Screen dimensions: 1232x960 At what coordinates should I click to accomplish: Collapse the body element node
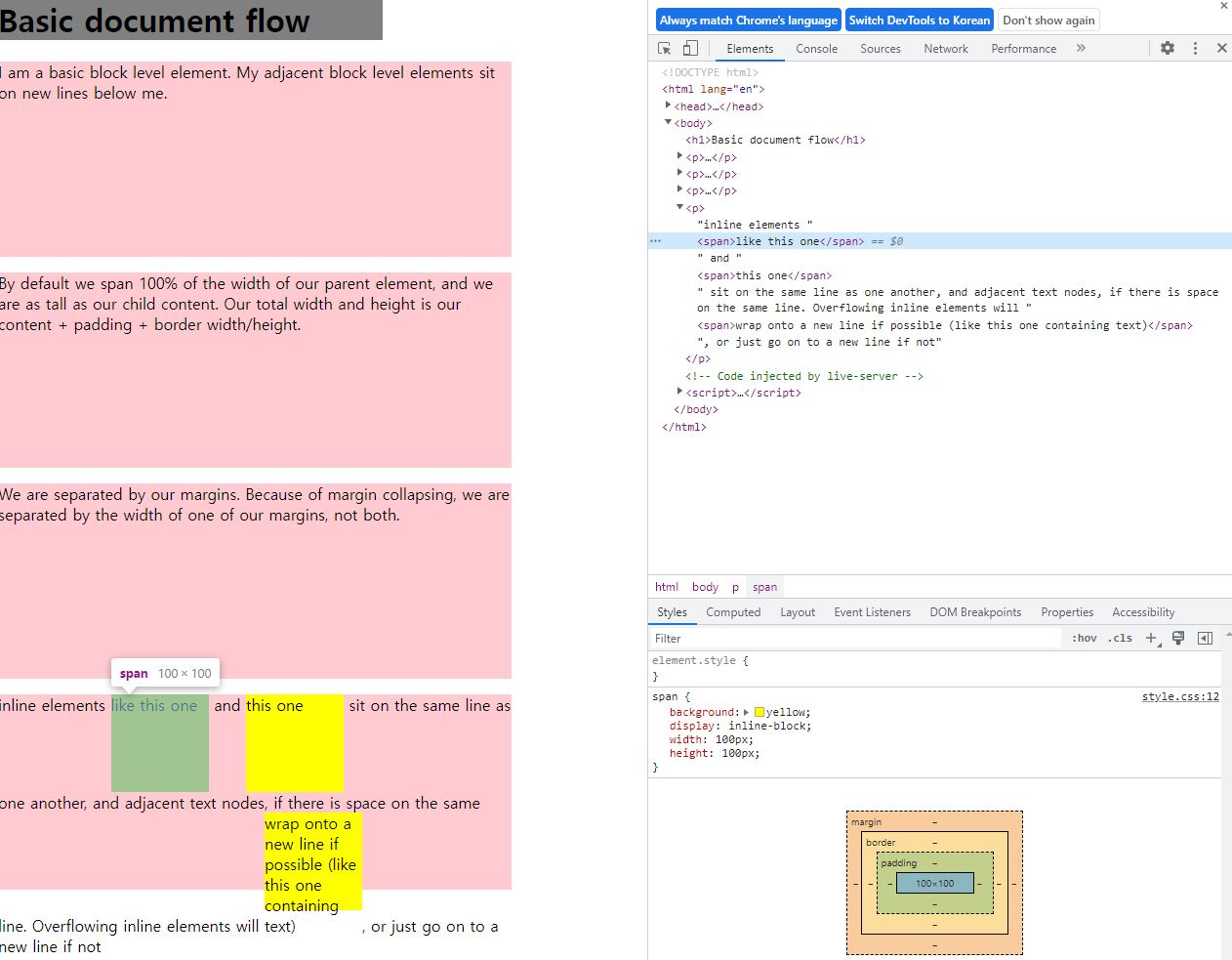coord(669,122)
